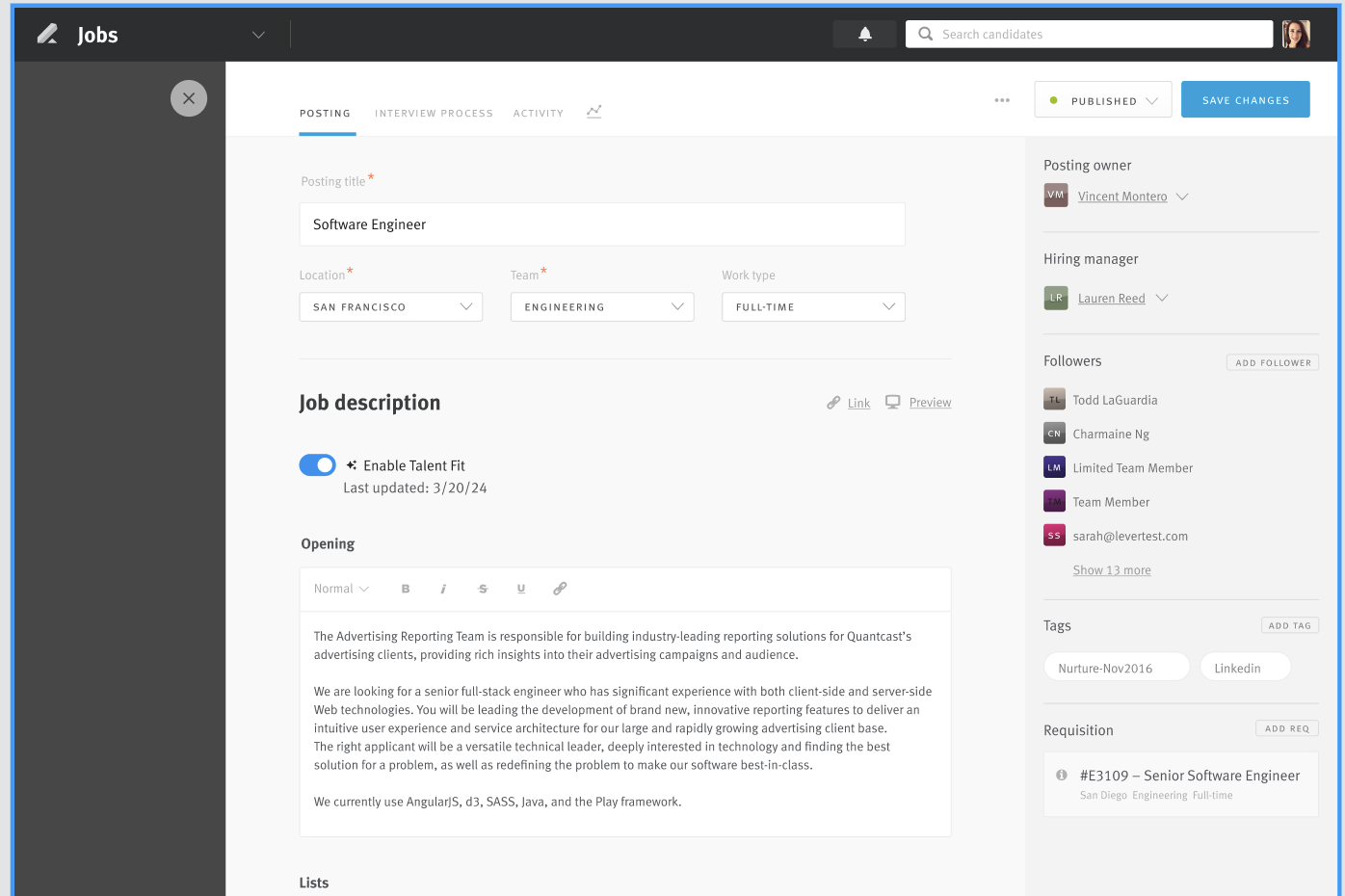Click the requisition info icon

click(1062, 775)
